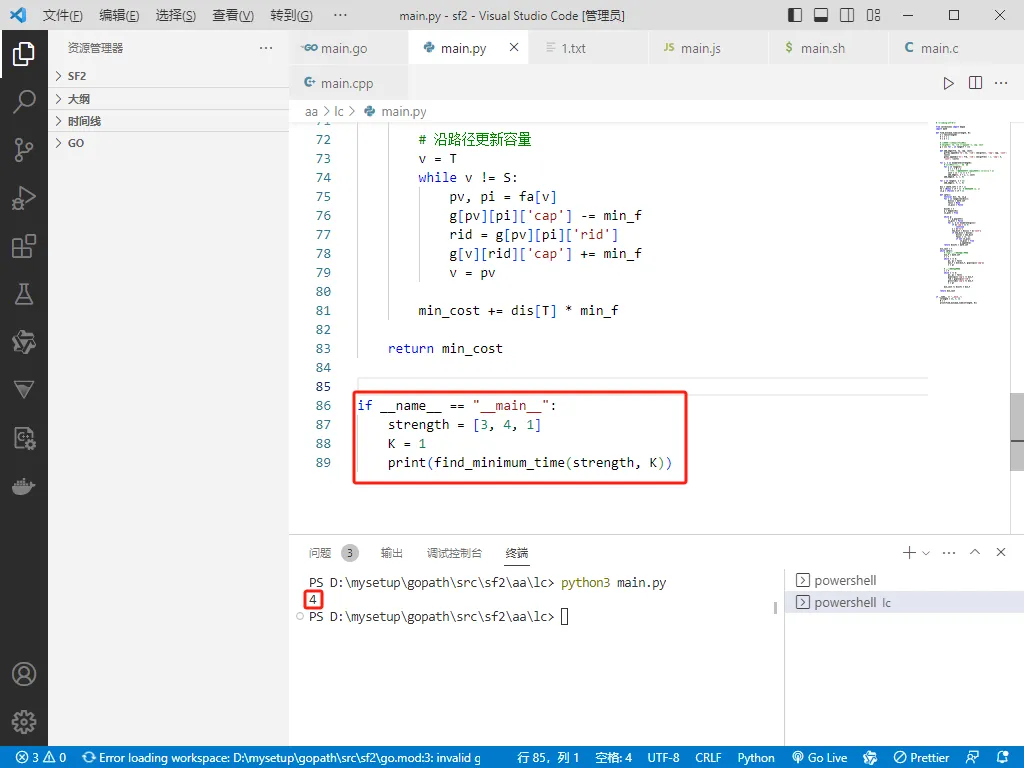Close the terminal panel
This screenshot has height=768, width=1024.
(x=1000, y=552)
